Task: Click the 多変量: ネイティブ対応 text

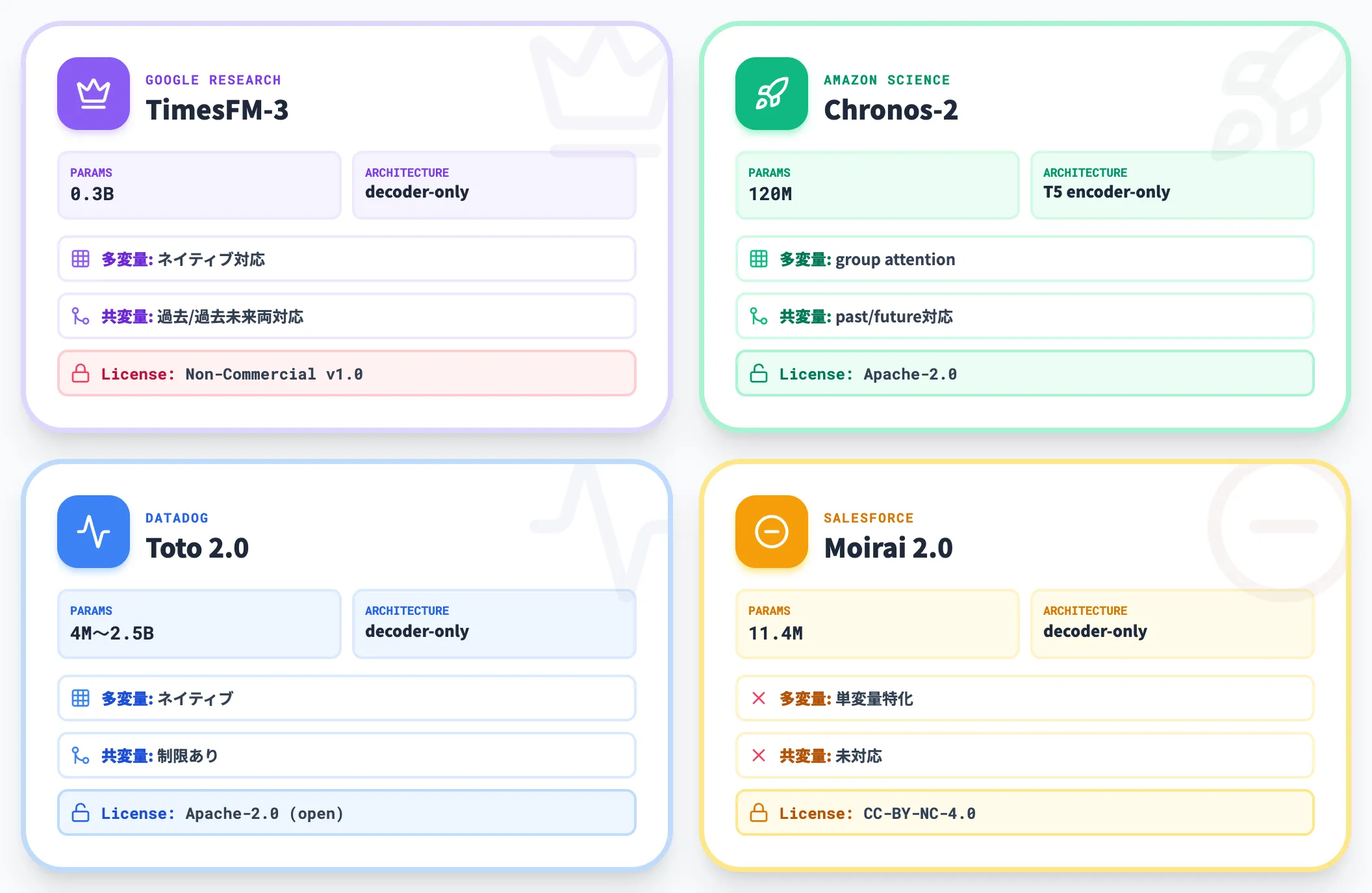Action: point(183,259)
